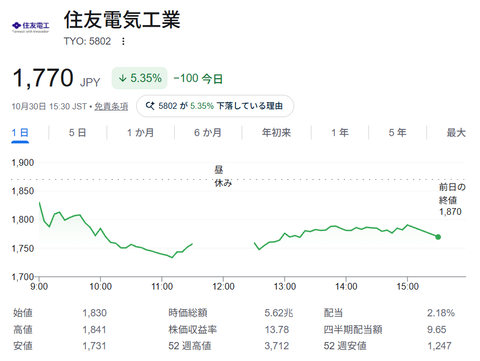Switch to the 1年 chart tab
480x361 pixels.
coord(340,133)
